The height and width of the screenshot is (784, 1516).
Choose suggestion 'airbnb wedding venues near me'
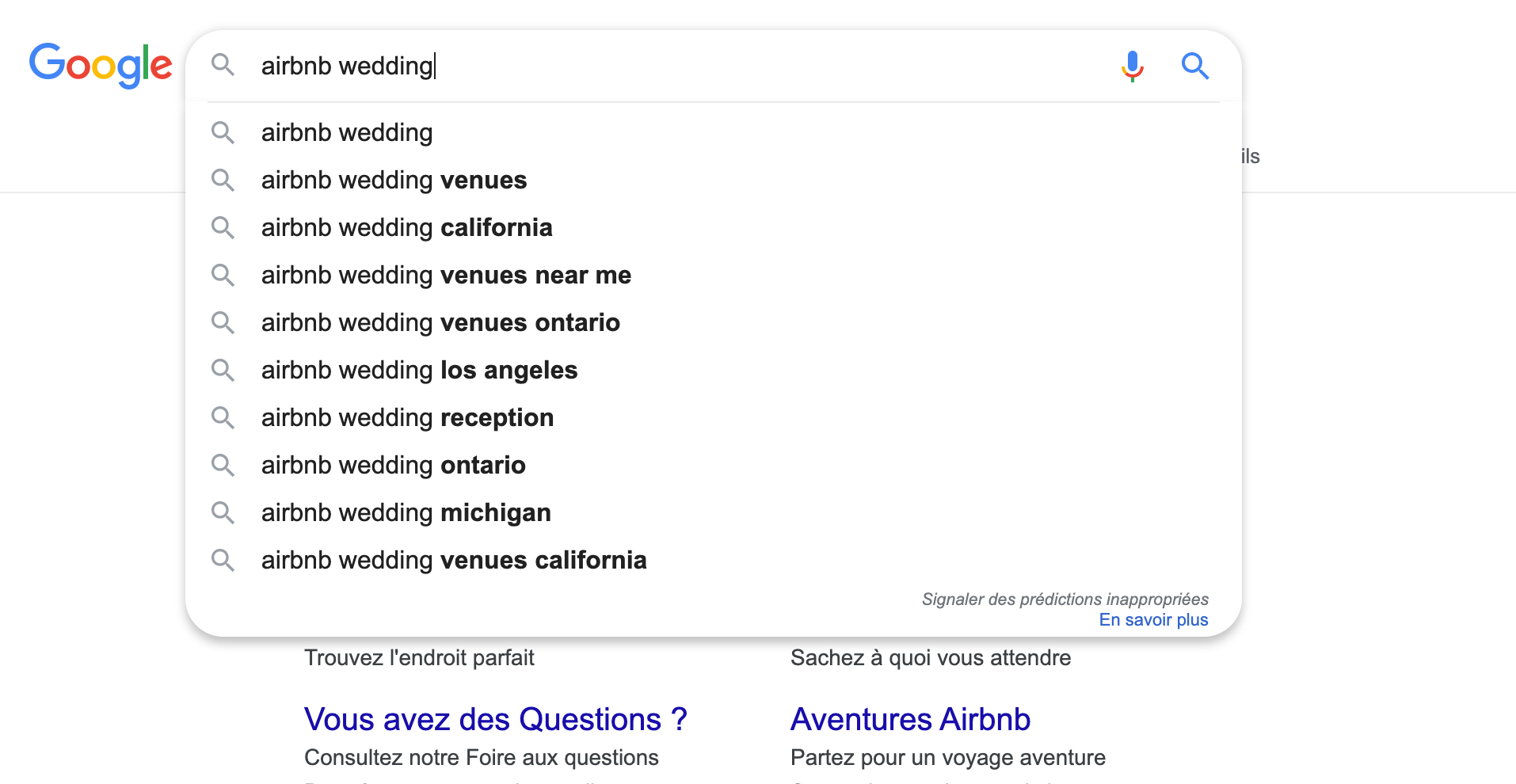point(446,276)
